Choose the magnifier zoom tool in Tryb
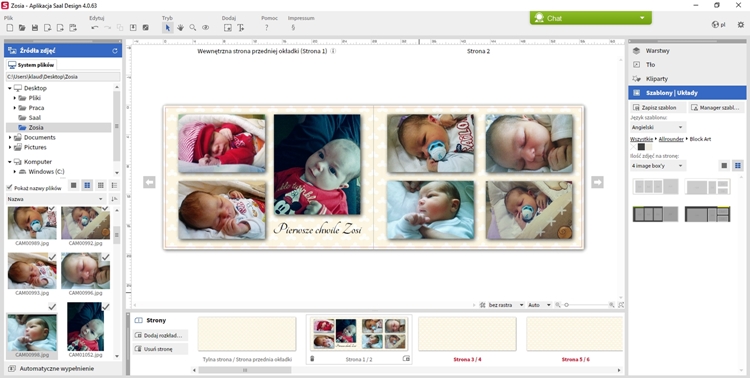This screenshot has width=750, height=378. pyautogui.click(x=193, y=28)
